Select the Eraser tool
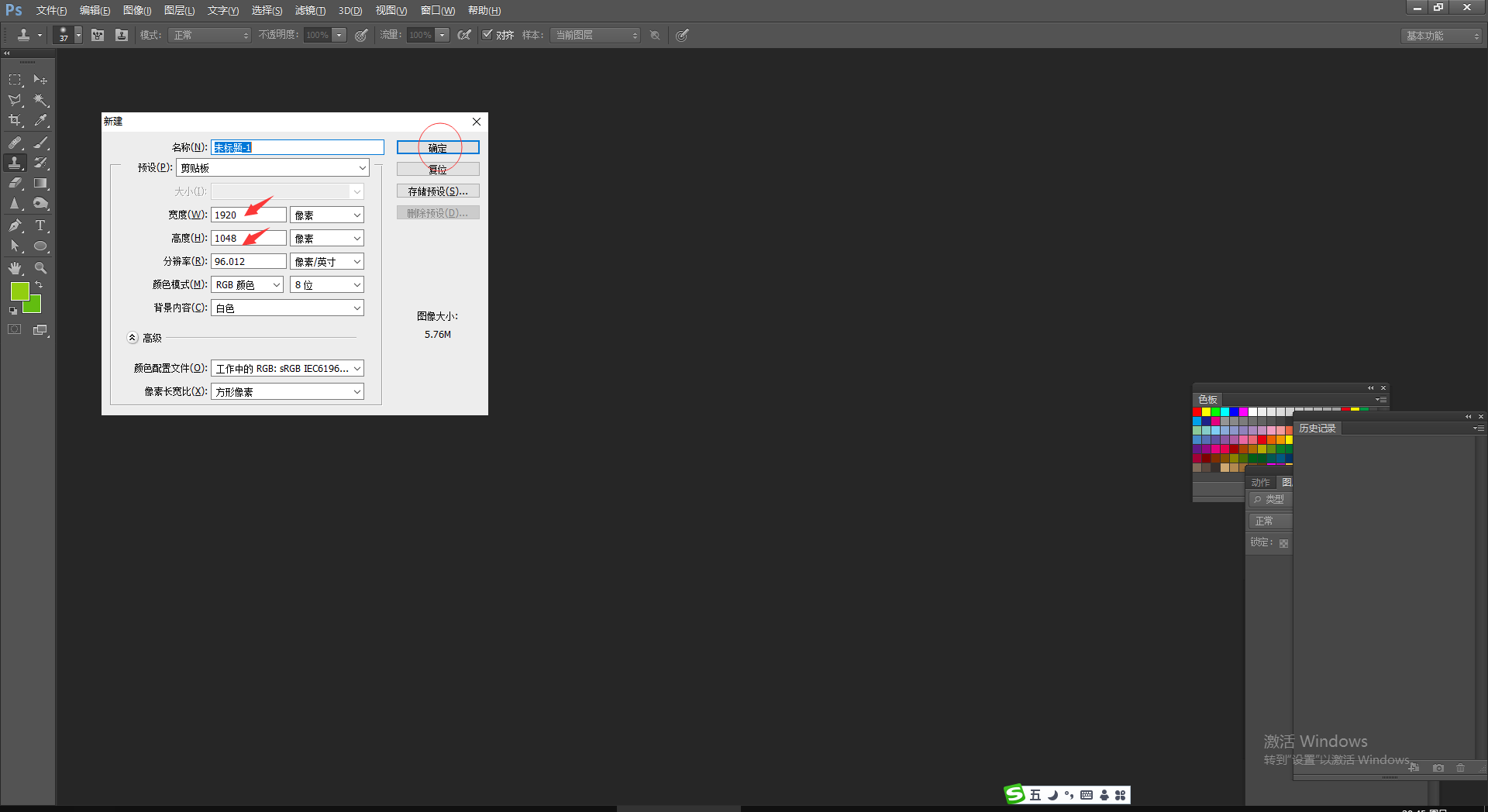The width and height of the screenshot is (1488, 812). pos(15,184)
